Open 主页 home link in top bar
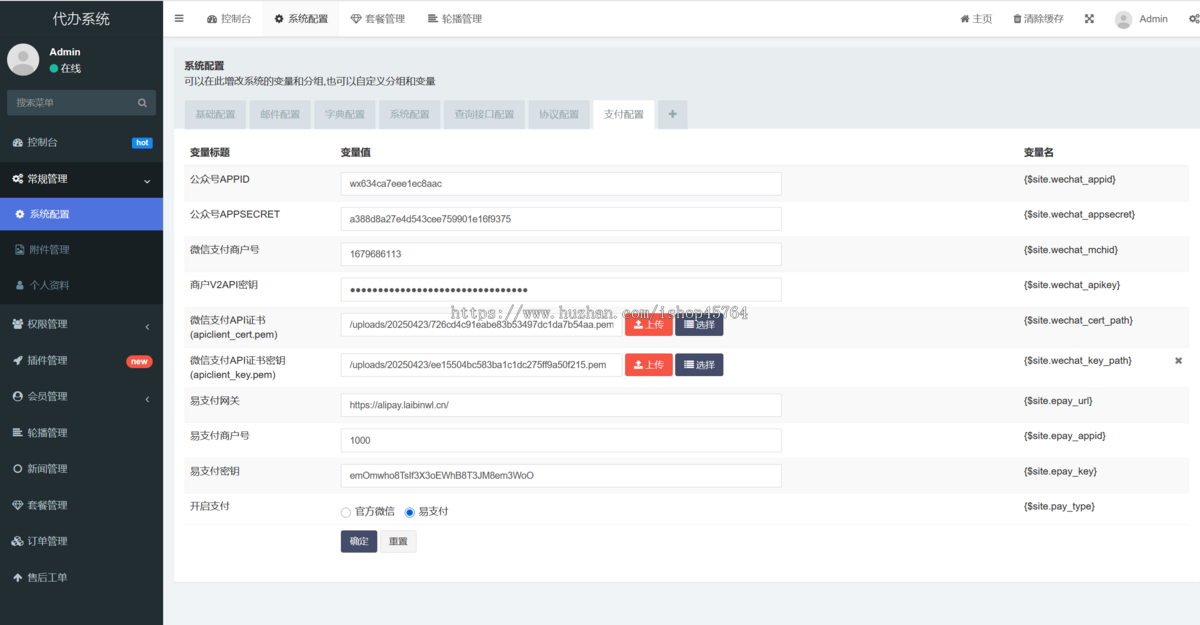The height and width of the screenshot is (625, 1200). tap(976, 19)
